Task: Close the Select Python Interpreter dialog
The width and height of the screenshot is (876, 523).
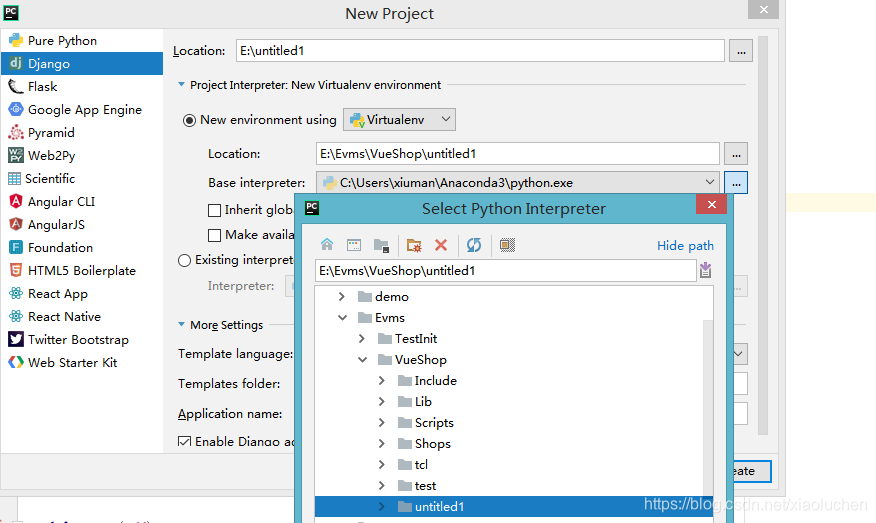Action: [x=711, y=205]
